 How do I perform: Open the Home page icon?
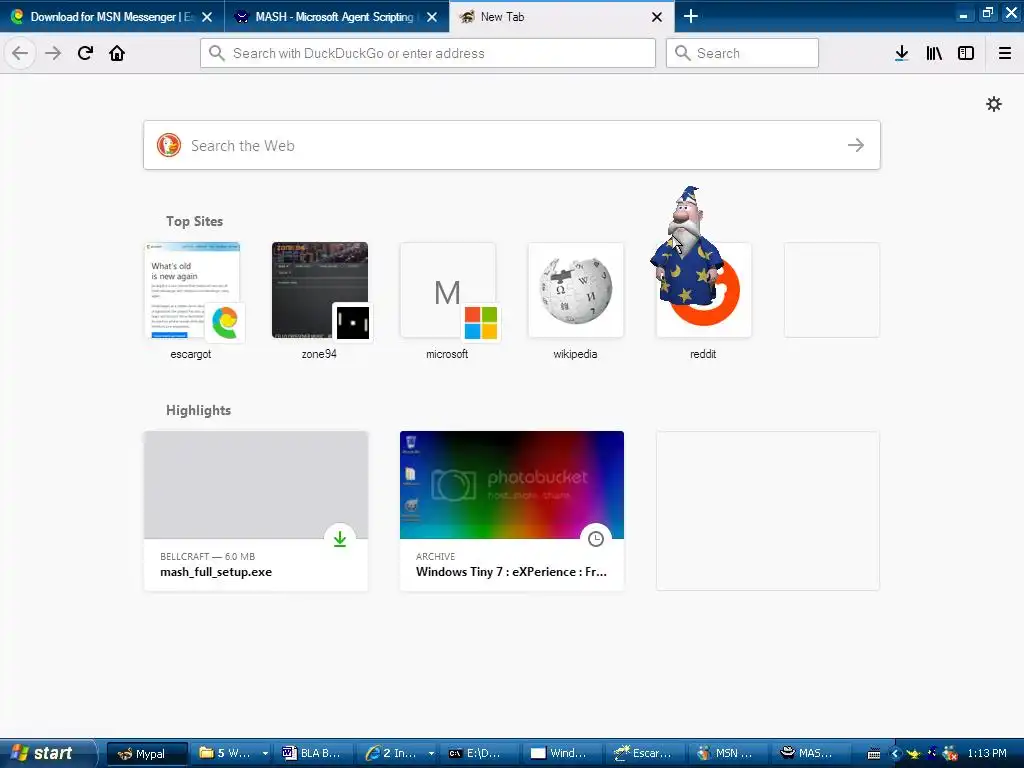point(117,53)
